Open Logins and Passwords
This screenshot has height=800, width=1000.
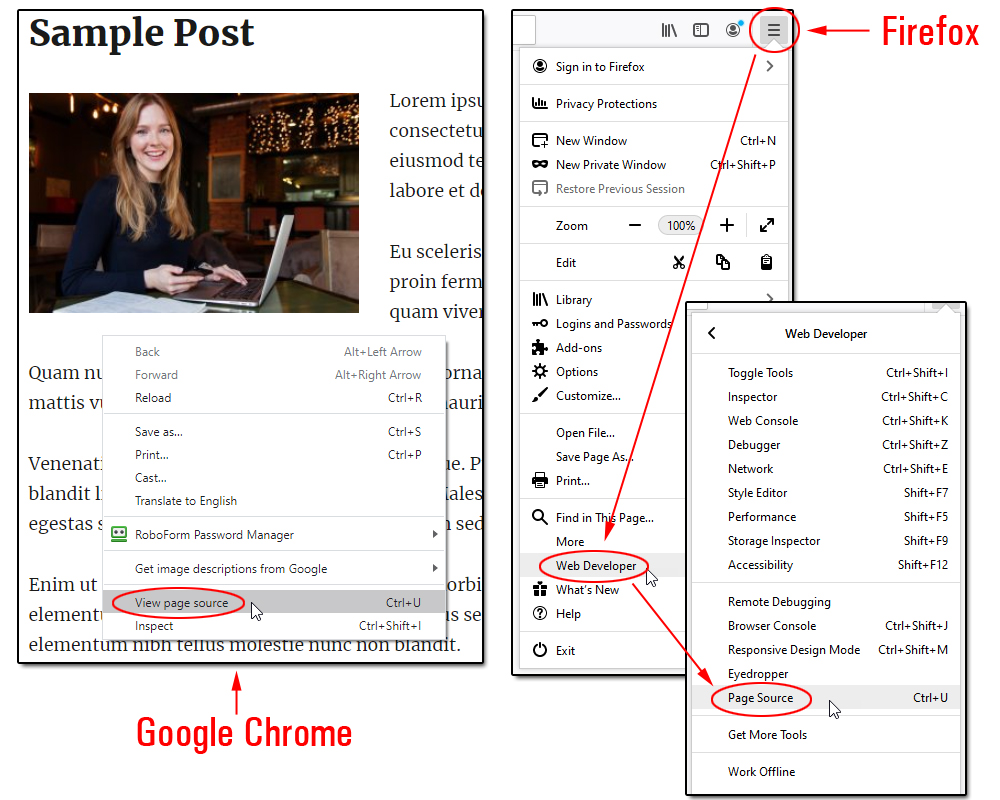[603, 323]
